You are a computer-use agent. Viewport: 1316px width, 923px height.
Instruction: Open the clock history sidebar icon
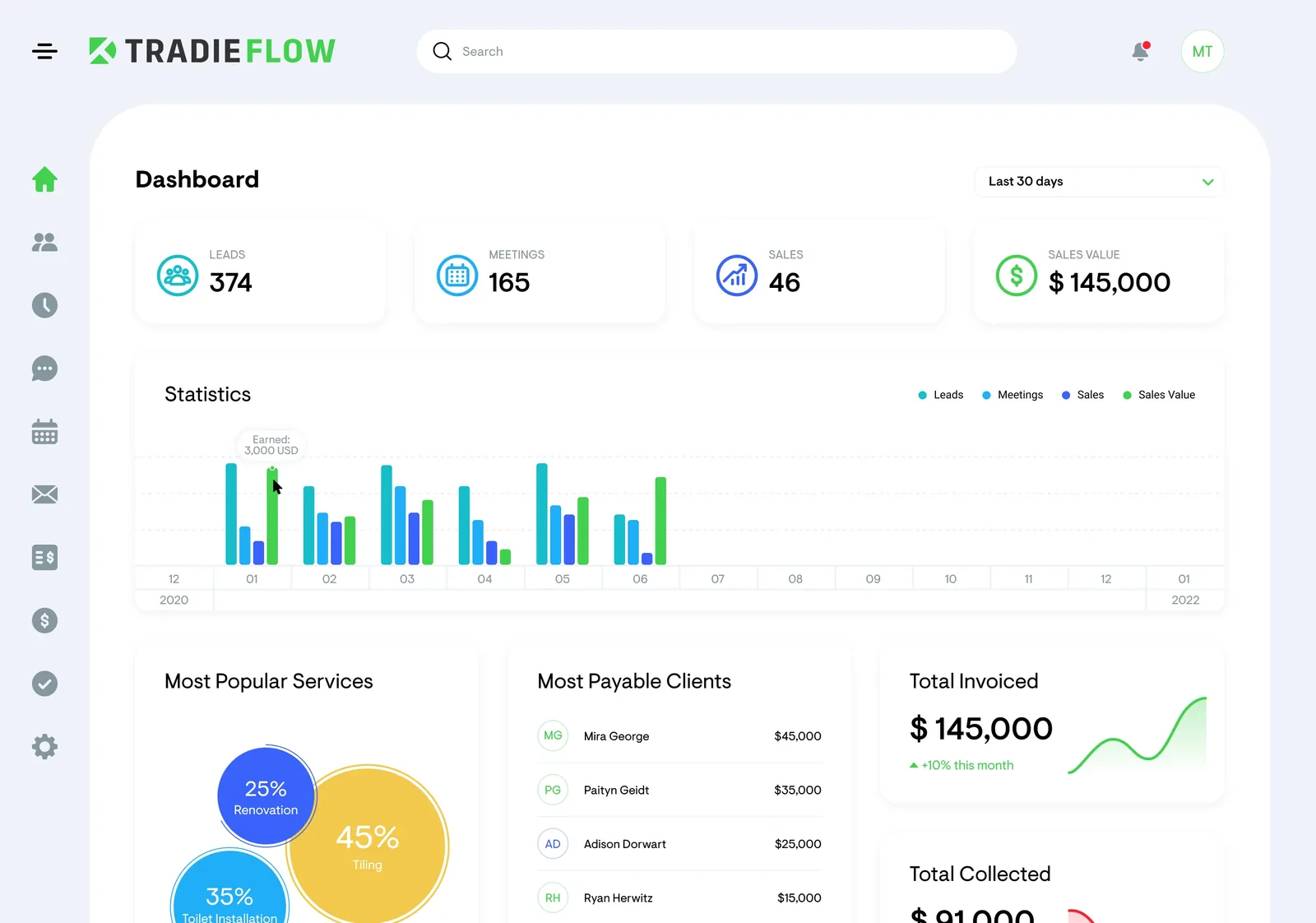coord(44,305)
